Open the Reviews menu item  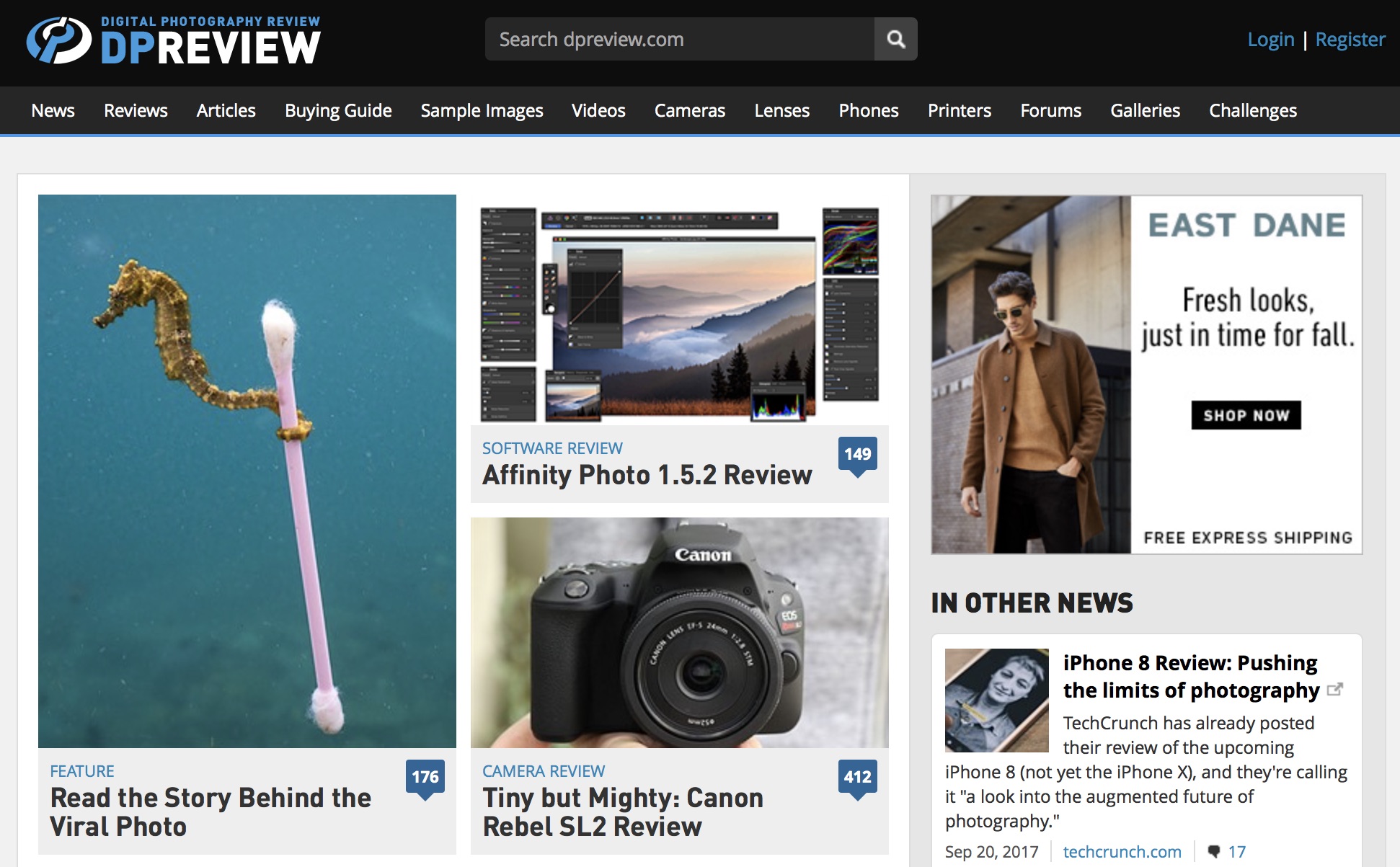pos(136,110)
